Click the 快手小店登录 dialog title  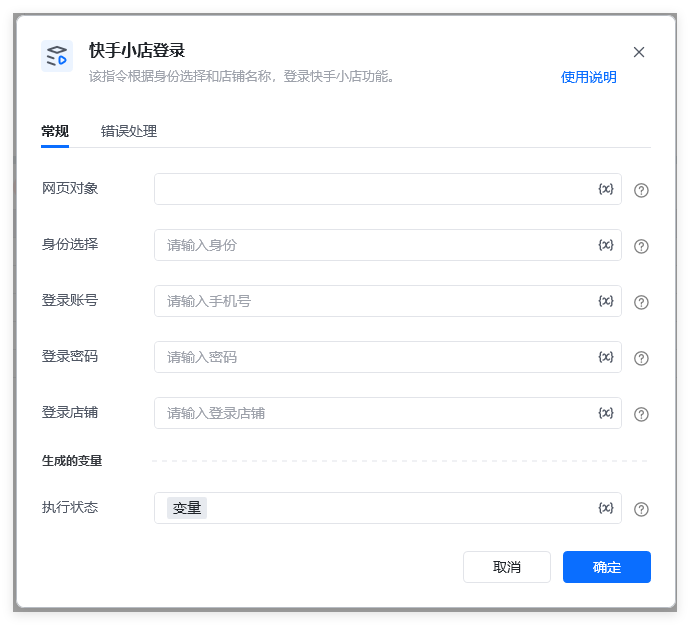[x=137, y=50]
